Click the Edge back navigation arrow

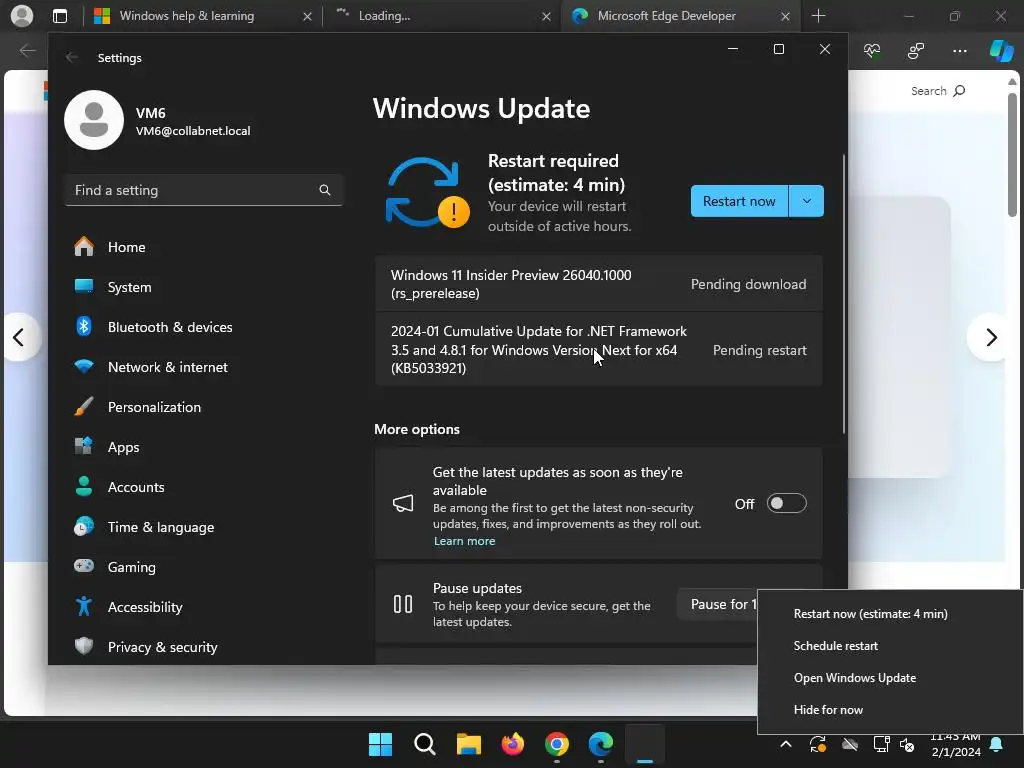click(x=27, y=50)
